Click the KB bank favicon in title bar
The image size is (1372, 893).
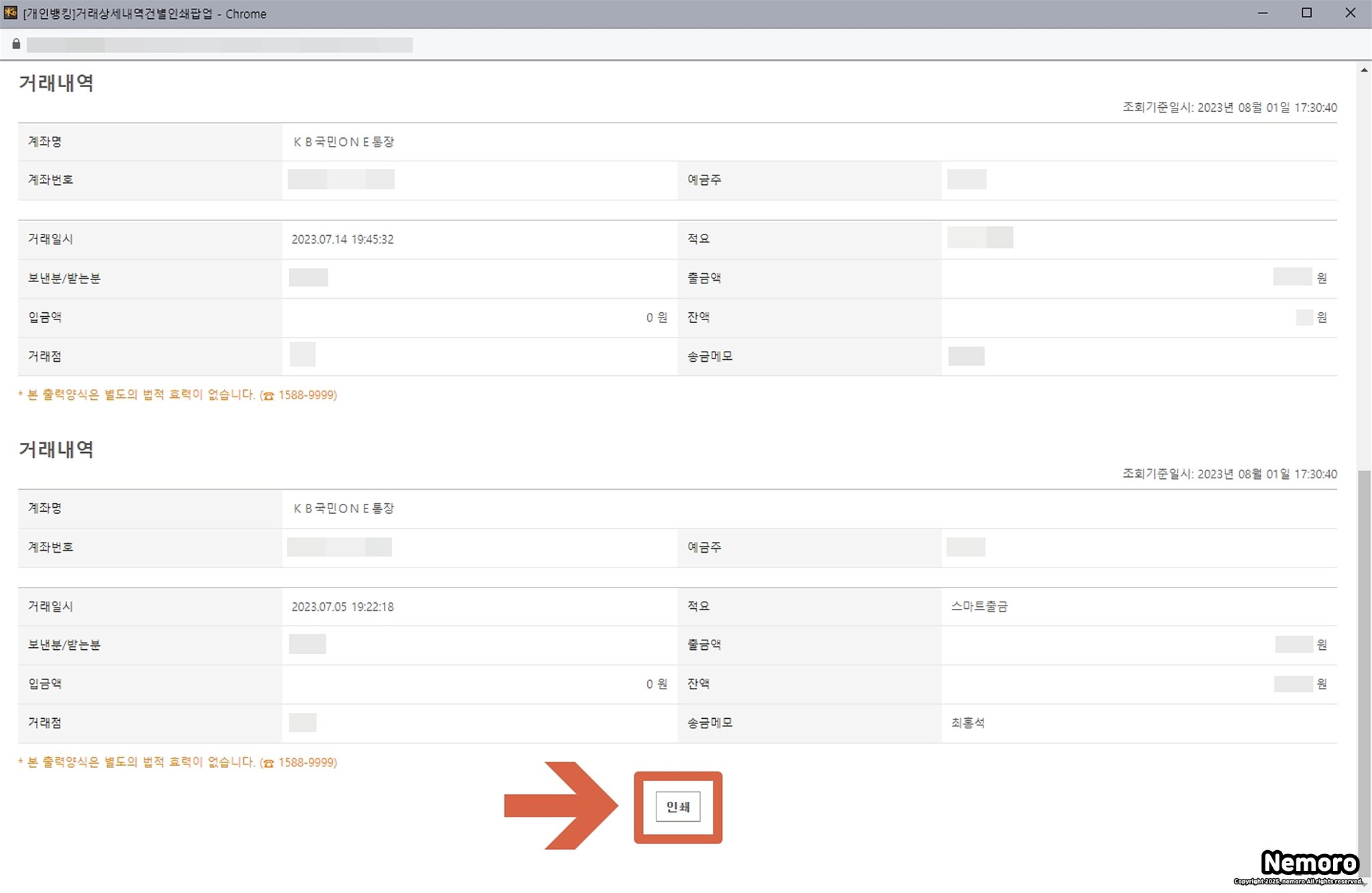click(x=11, y=13)
